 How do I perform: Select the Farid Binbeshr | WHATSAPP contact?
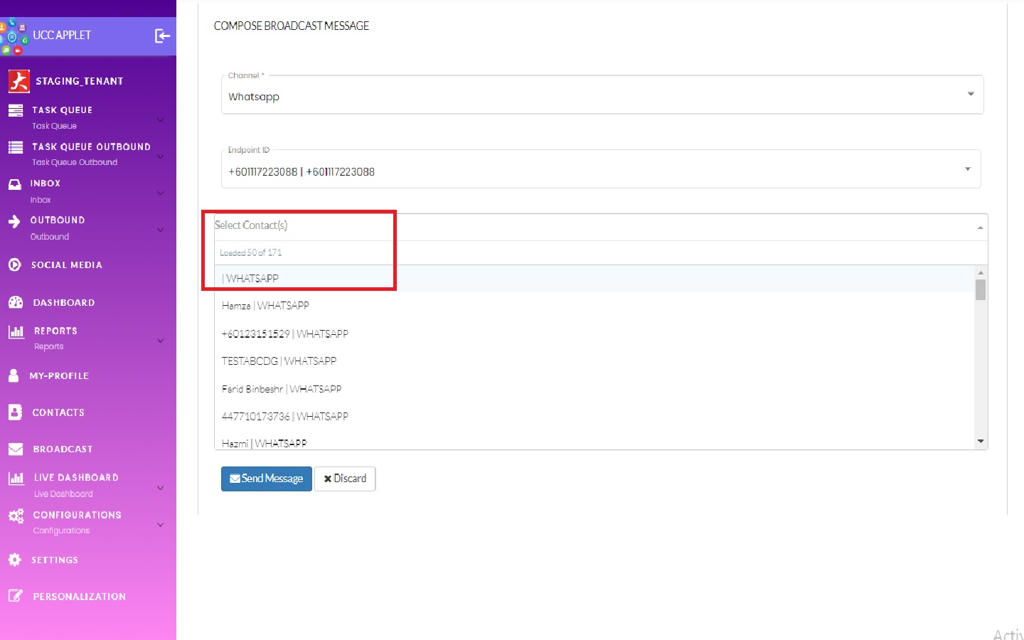(281, 389)
